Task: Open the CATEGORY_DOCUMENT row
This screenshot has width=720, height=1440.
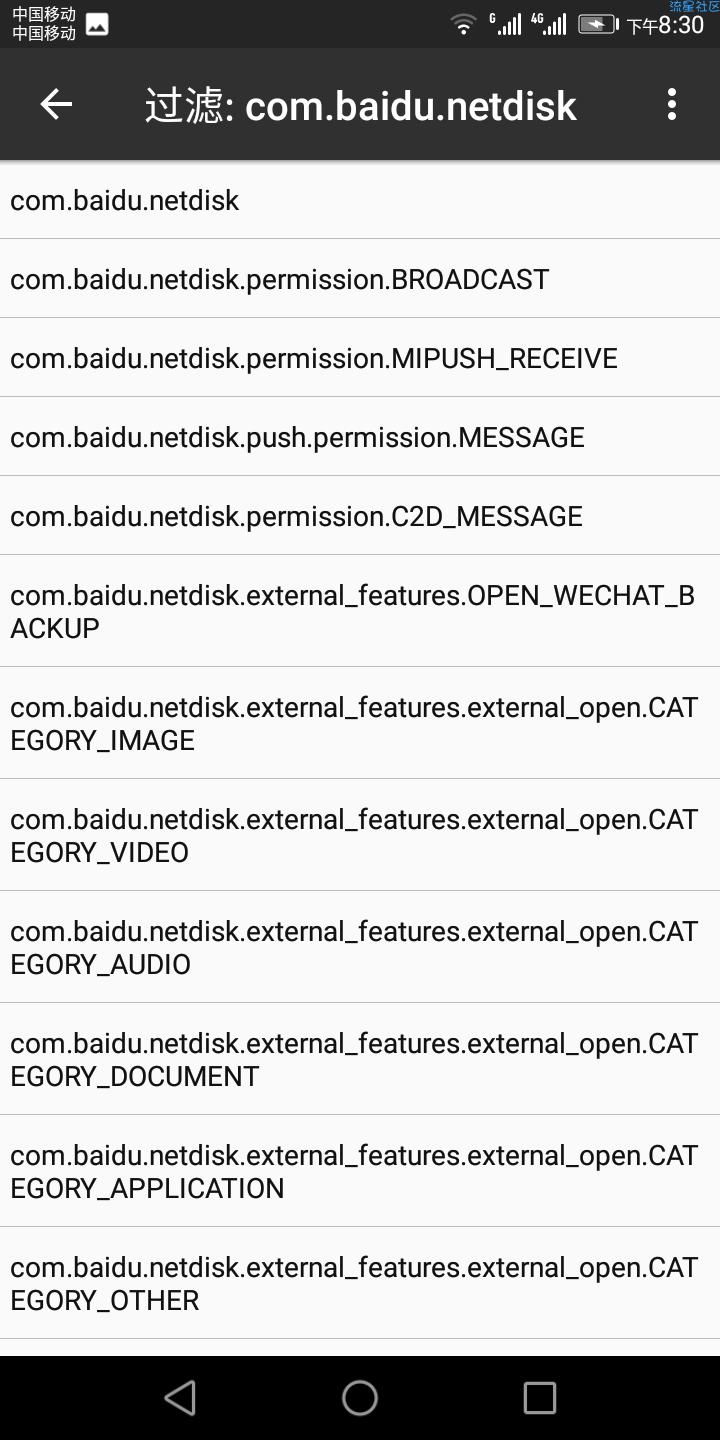Action: [360, 1059]
